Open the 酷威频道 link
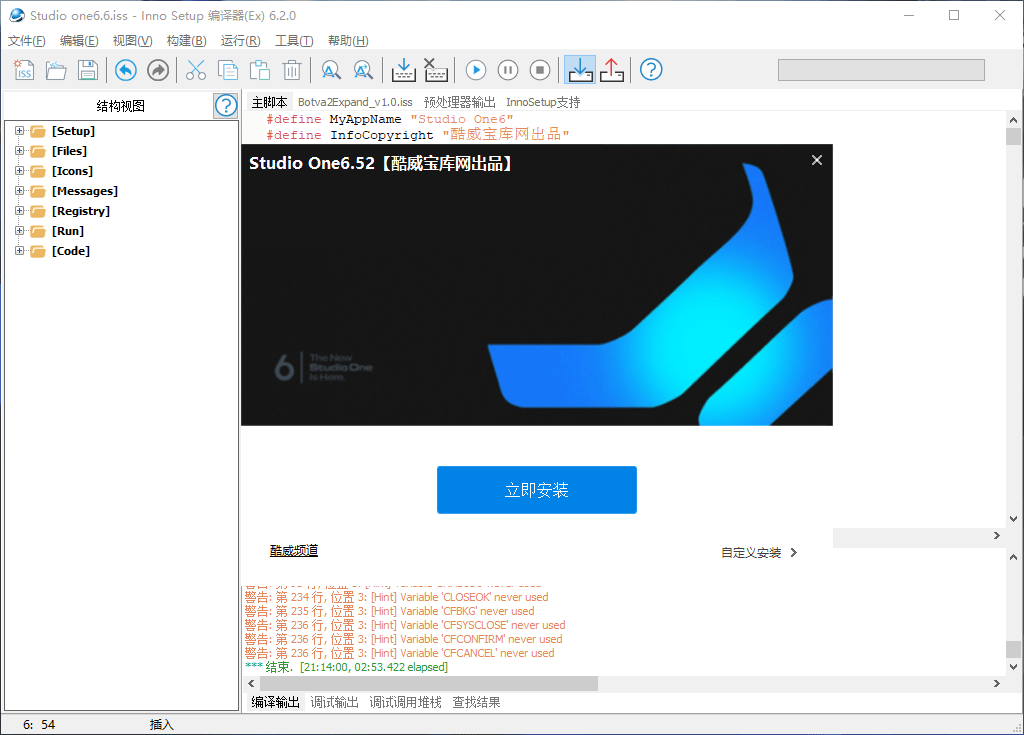 tap(294, 551)
